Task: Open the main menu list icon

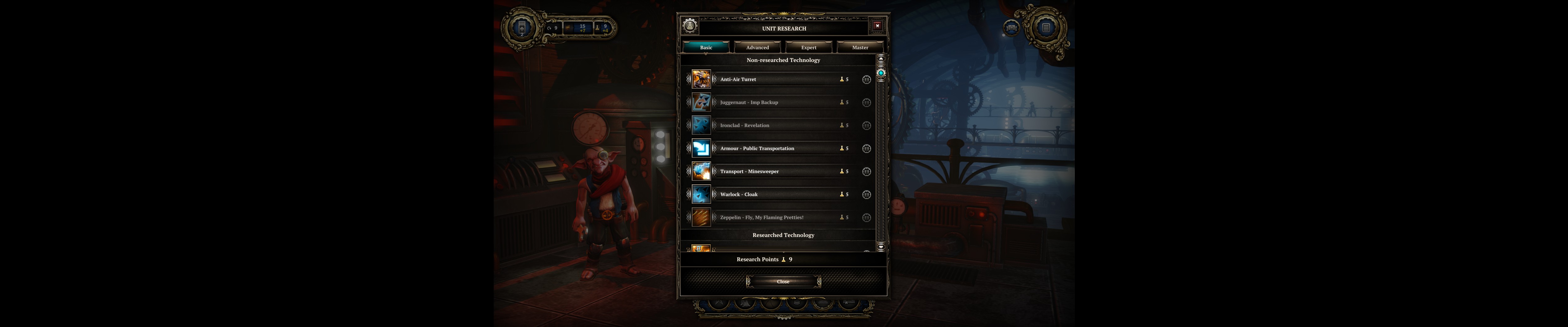Action: pyautogui.click(x=1046, y=27)
